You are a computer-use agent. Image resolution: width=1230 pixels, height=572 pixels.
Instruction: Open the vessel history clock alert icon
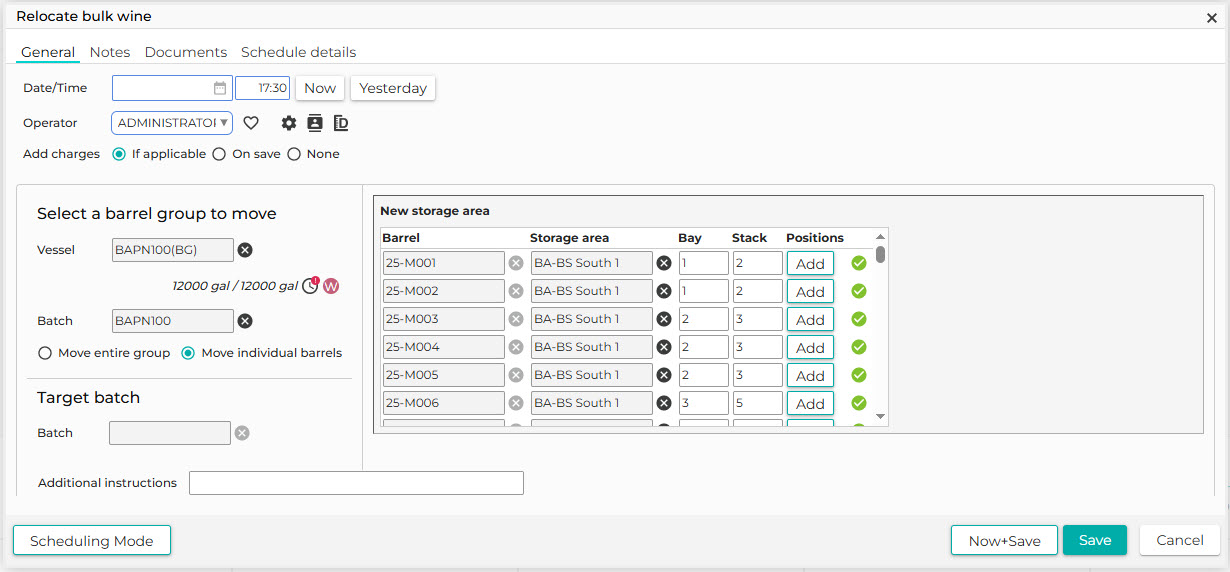[x=311, y=286]
